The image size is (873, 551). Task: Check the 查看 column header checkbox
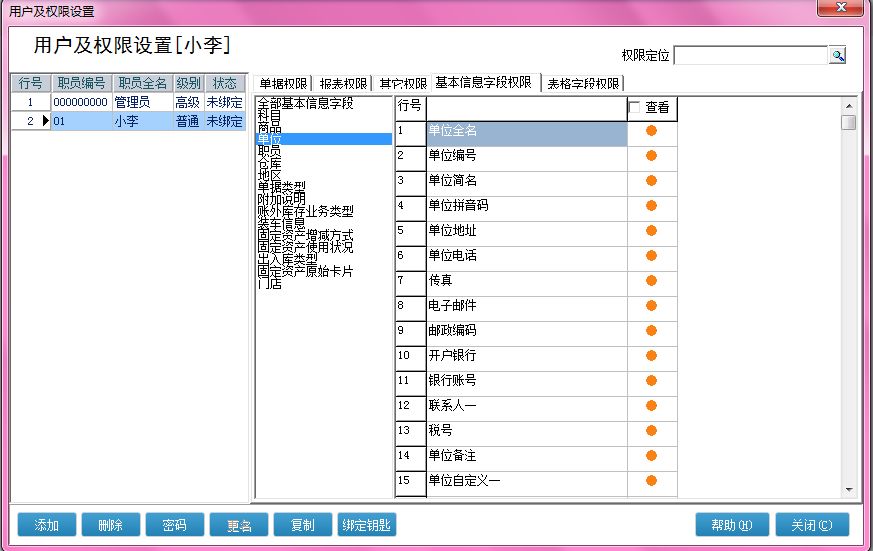(x=635, y=108)
